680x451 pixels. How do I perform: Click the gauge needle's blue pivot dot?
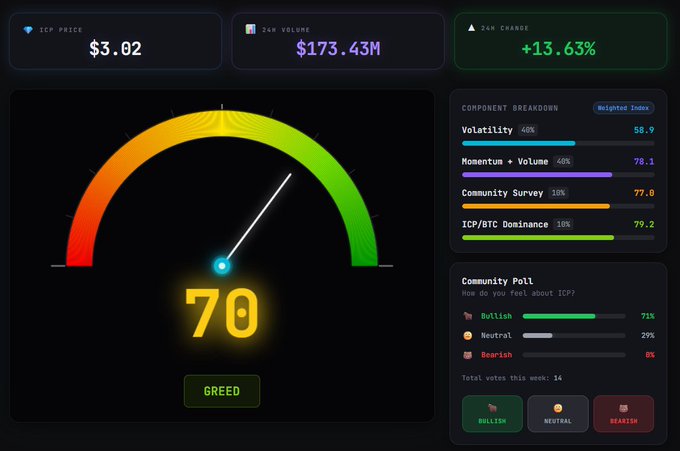coord(222,265)
